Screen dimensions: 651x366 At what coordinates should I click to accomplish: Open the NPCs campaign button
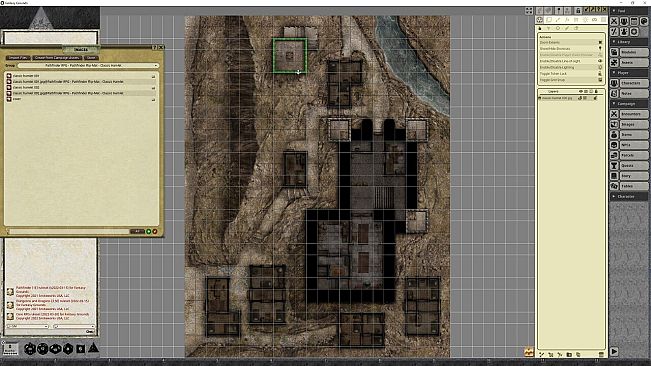(x=634, y=145)
